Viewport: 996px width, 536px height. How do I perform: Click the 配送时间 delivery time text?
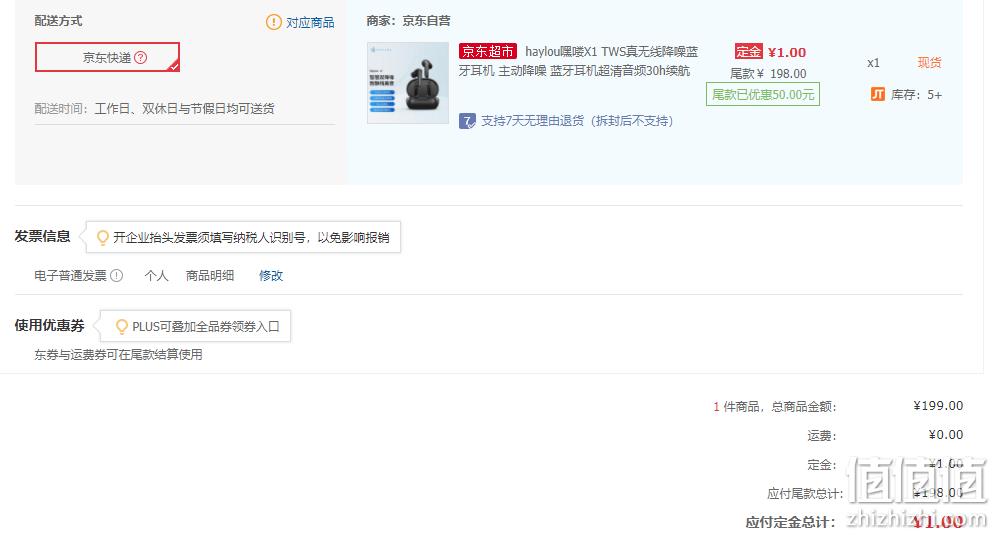pos(154,109)
